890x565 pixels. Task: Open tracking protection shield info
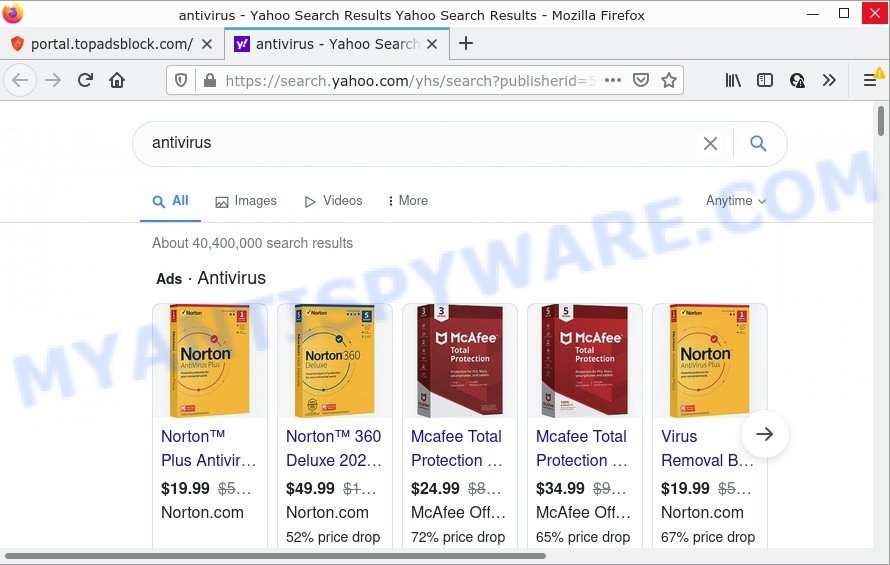[181, 80]
